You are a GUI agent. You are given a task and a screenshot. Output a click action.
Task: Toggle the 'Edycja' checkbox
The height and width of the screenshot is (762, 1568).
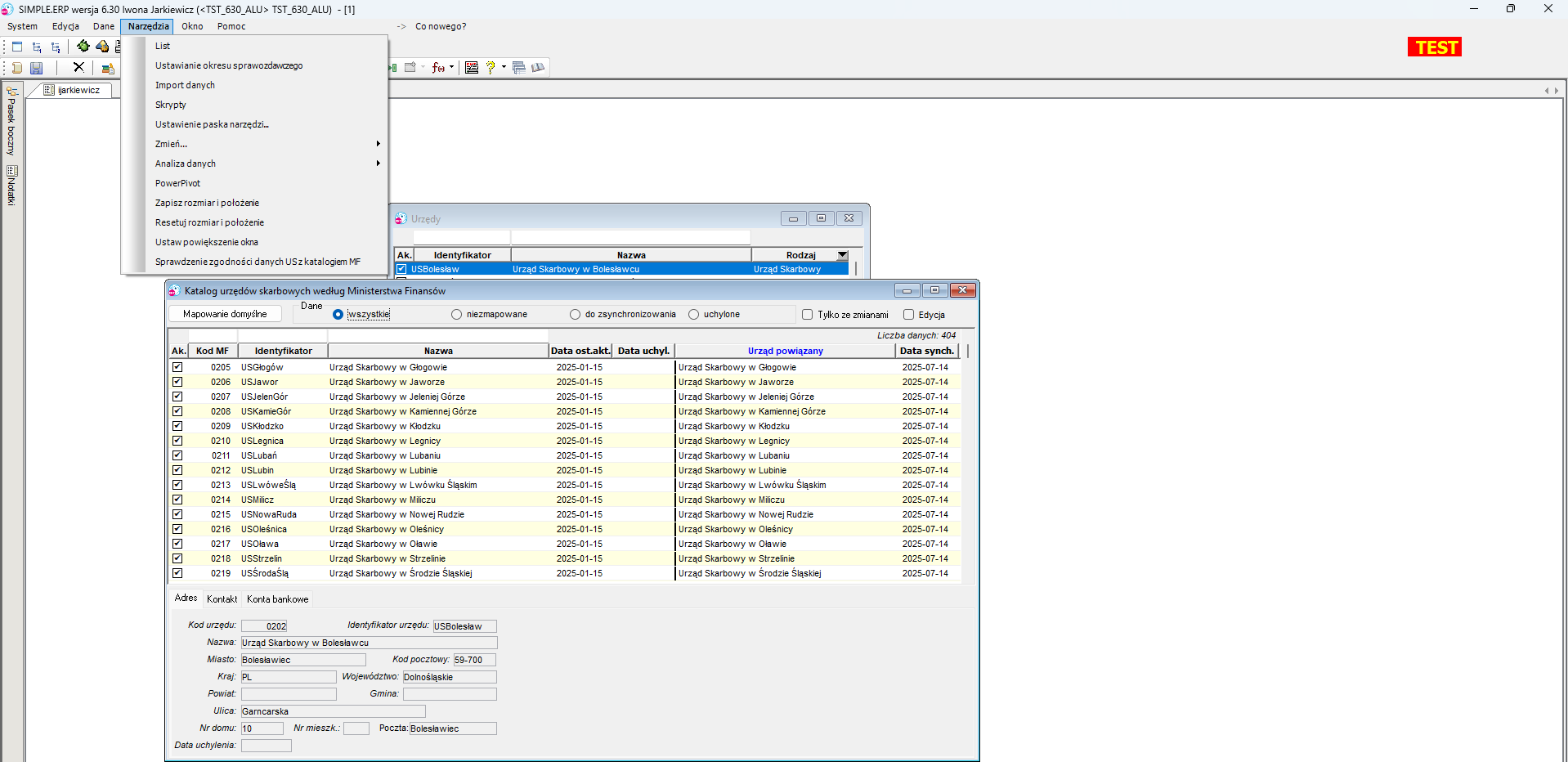[908, 315]
